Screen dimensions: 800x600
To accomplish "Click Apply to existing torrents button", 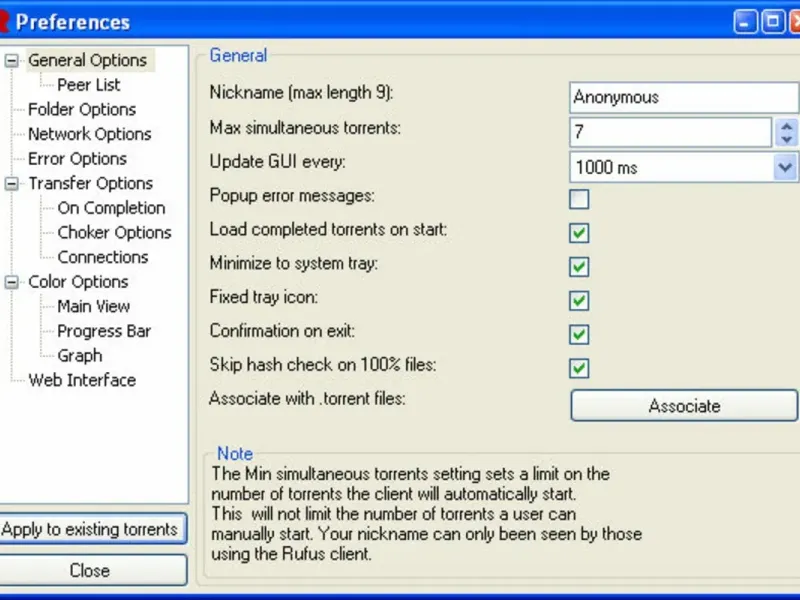I will click(93, 529).
